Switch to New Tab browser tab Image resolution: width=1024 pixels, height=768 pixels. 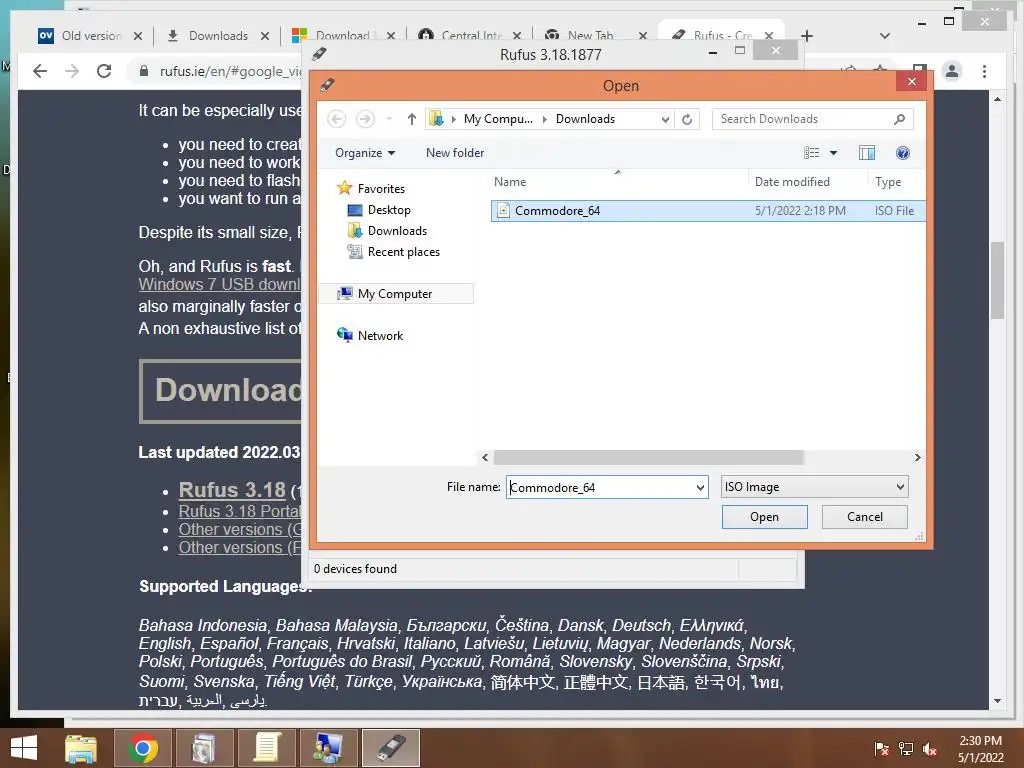tap(580, 36)
